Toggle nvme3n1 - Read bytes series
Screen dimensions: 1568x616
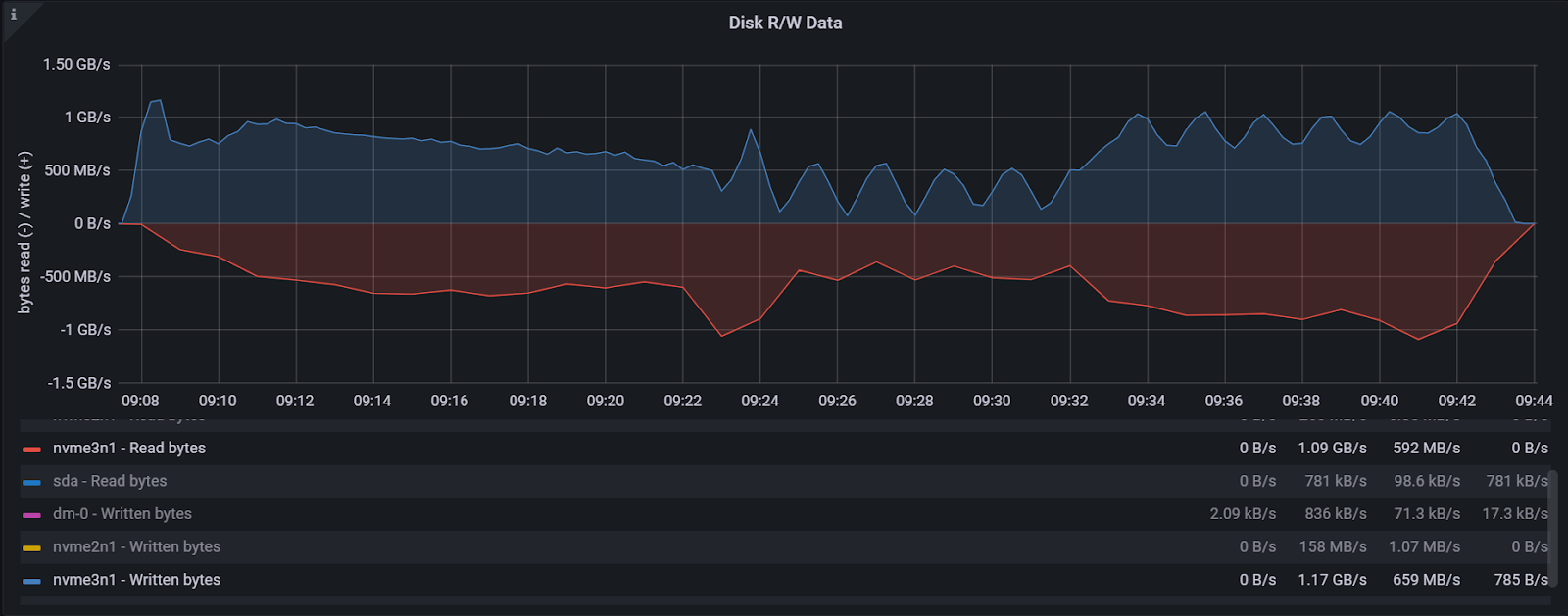click(129, 448)
